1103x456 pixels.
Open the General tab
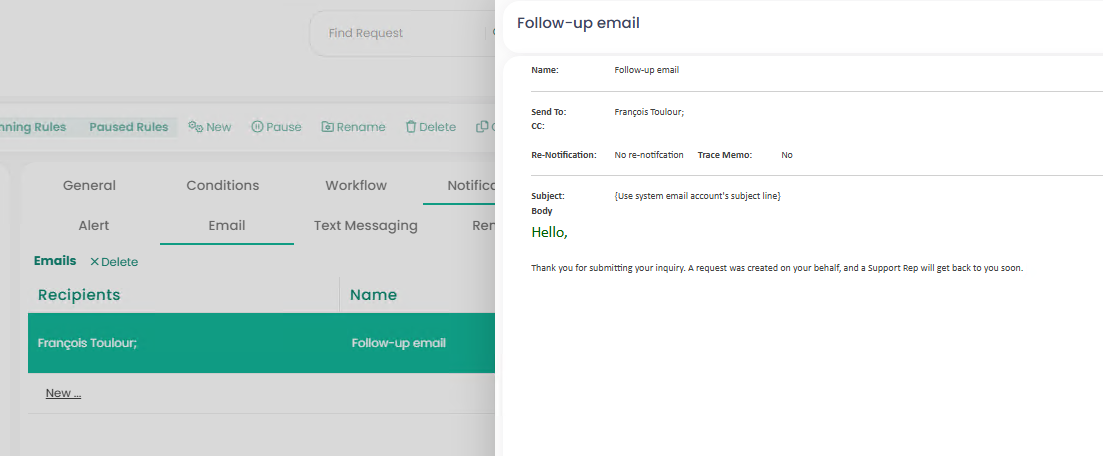tap(89, 185)
